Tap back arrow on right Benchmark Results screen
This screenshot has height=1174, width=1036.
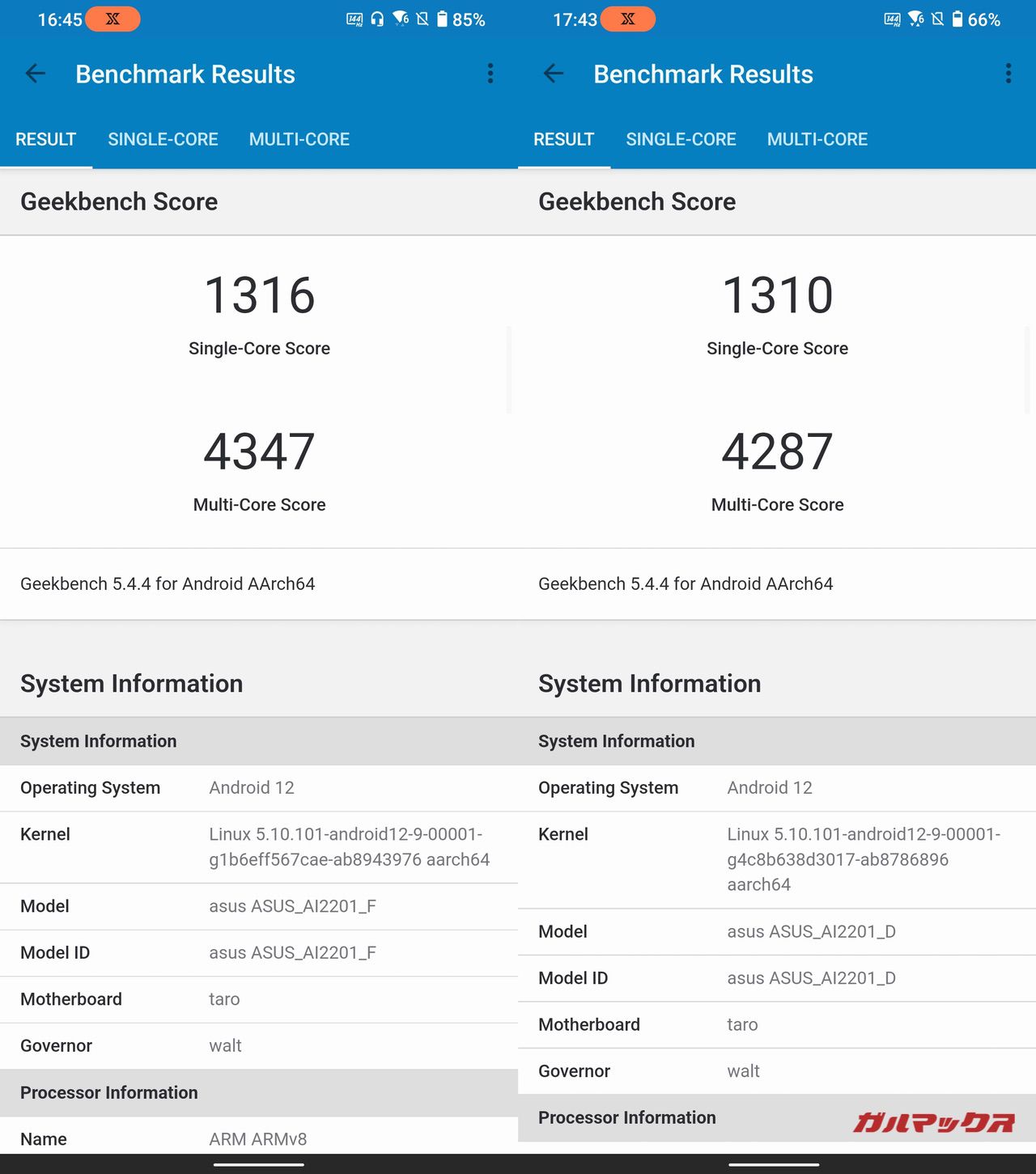click(x=554, y=74)
